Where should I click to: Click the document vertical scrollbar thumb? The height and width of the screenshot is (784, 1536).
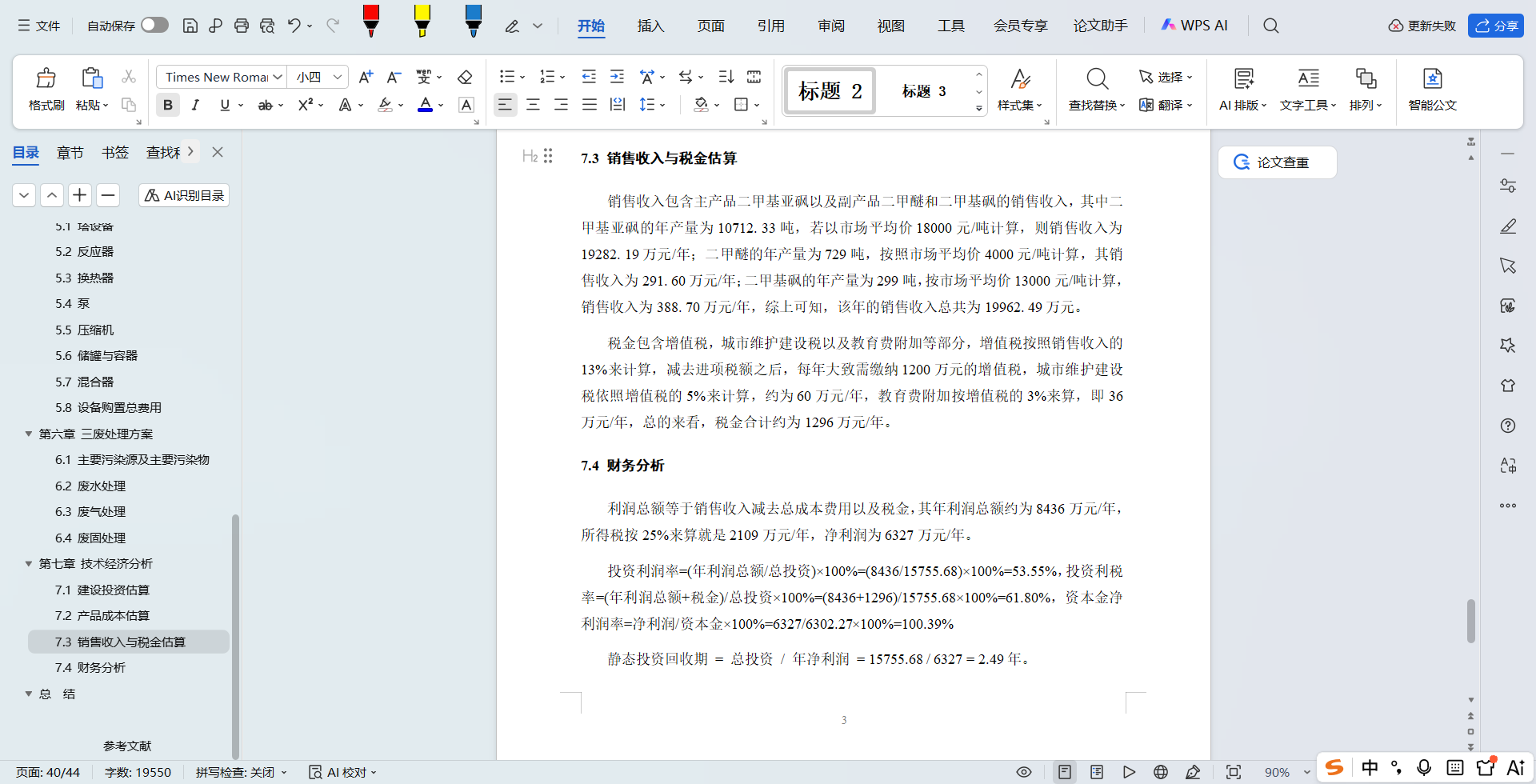click(1471, 621)
